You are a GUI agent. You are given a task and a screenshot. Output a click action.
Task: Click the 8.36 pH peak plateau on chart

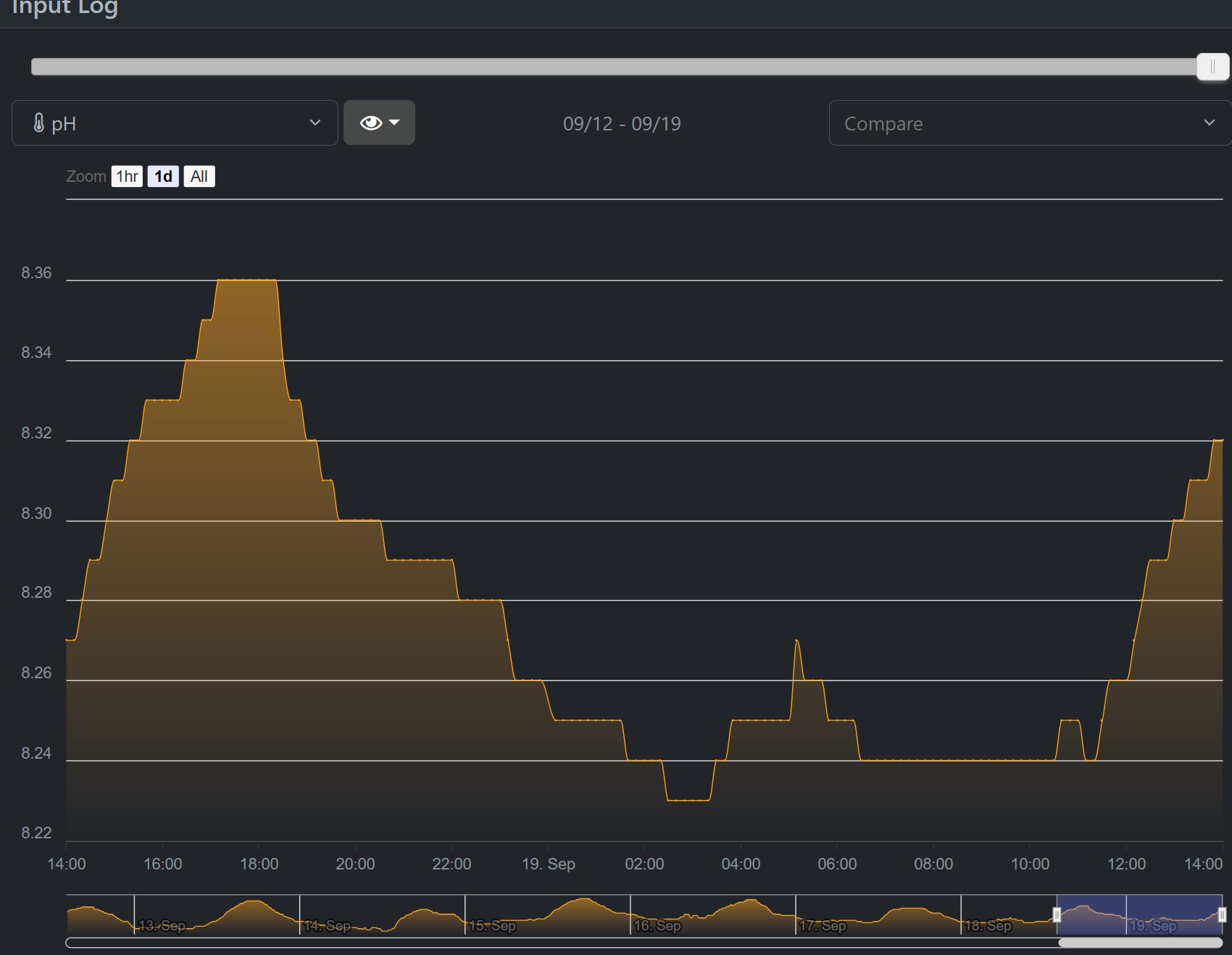point(246,280)
